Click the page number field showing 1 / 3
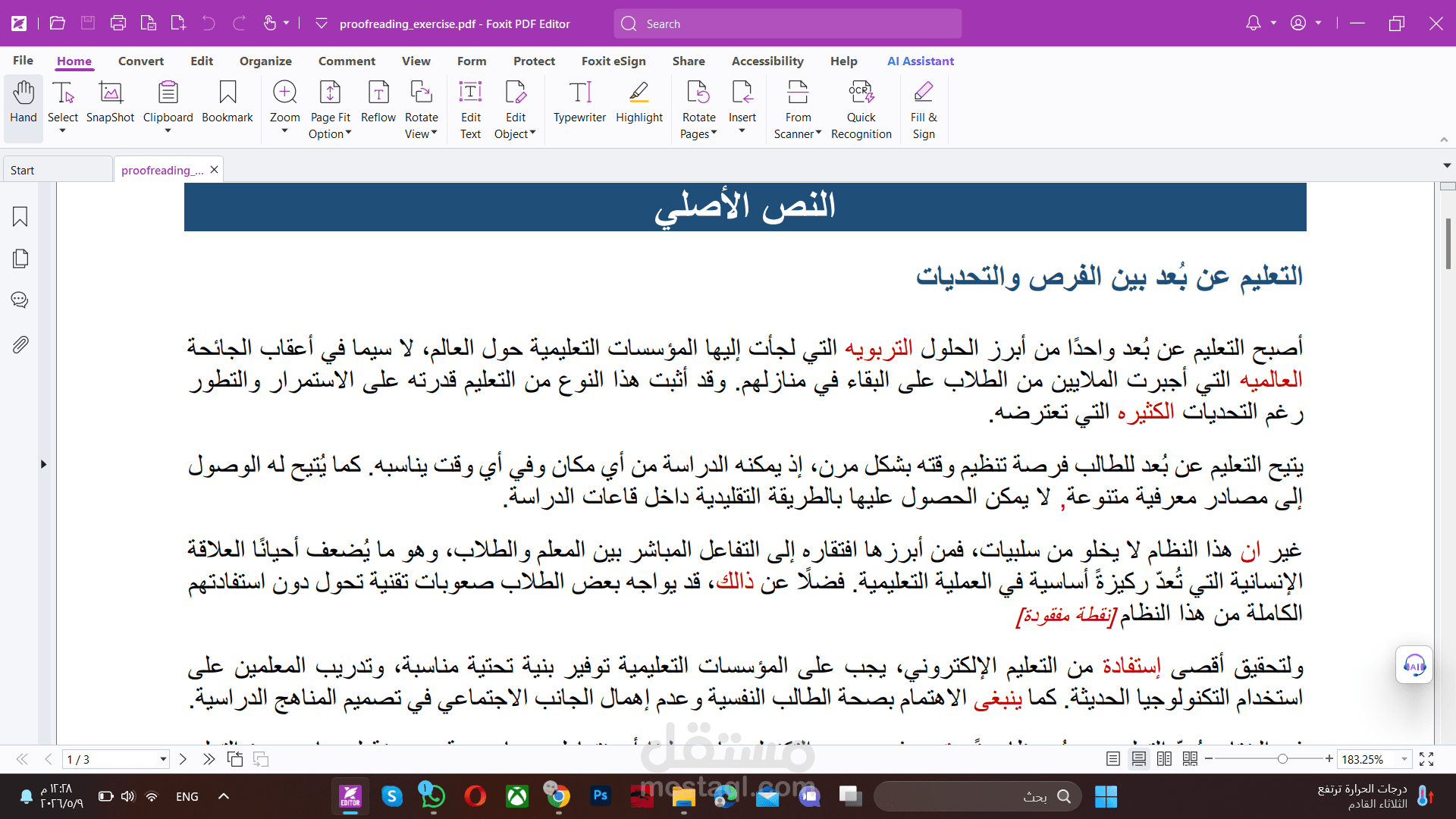Viewport: 1456px width, 819px height. 115,759
